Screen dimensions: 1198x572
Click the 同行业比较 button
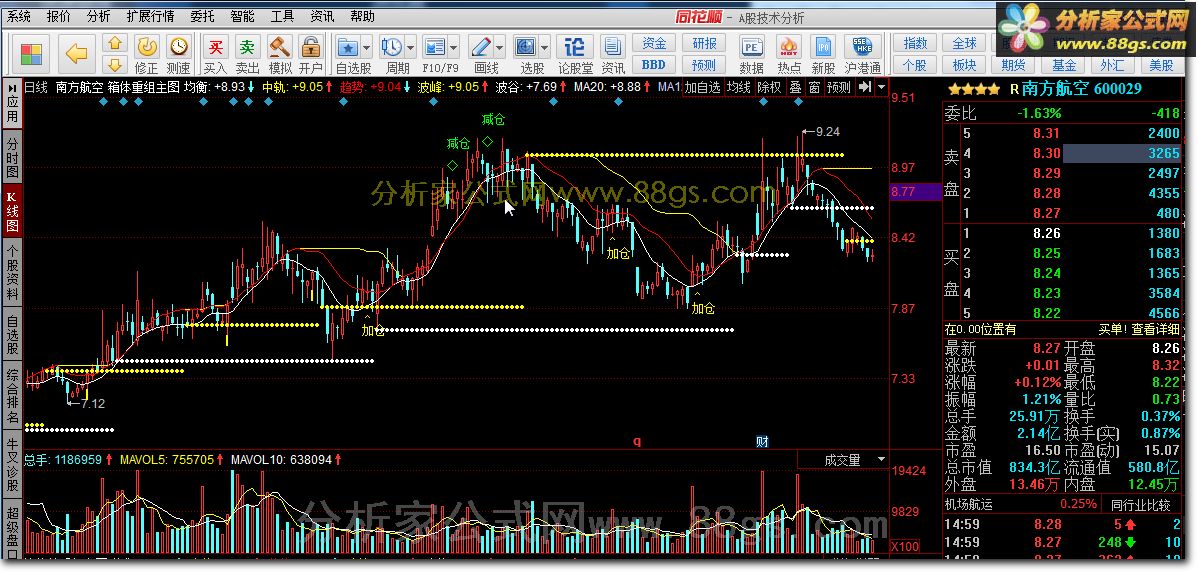click(x=1141, y=504)
